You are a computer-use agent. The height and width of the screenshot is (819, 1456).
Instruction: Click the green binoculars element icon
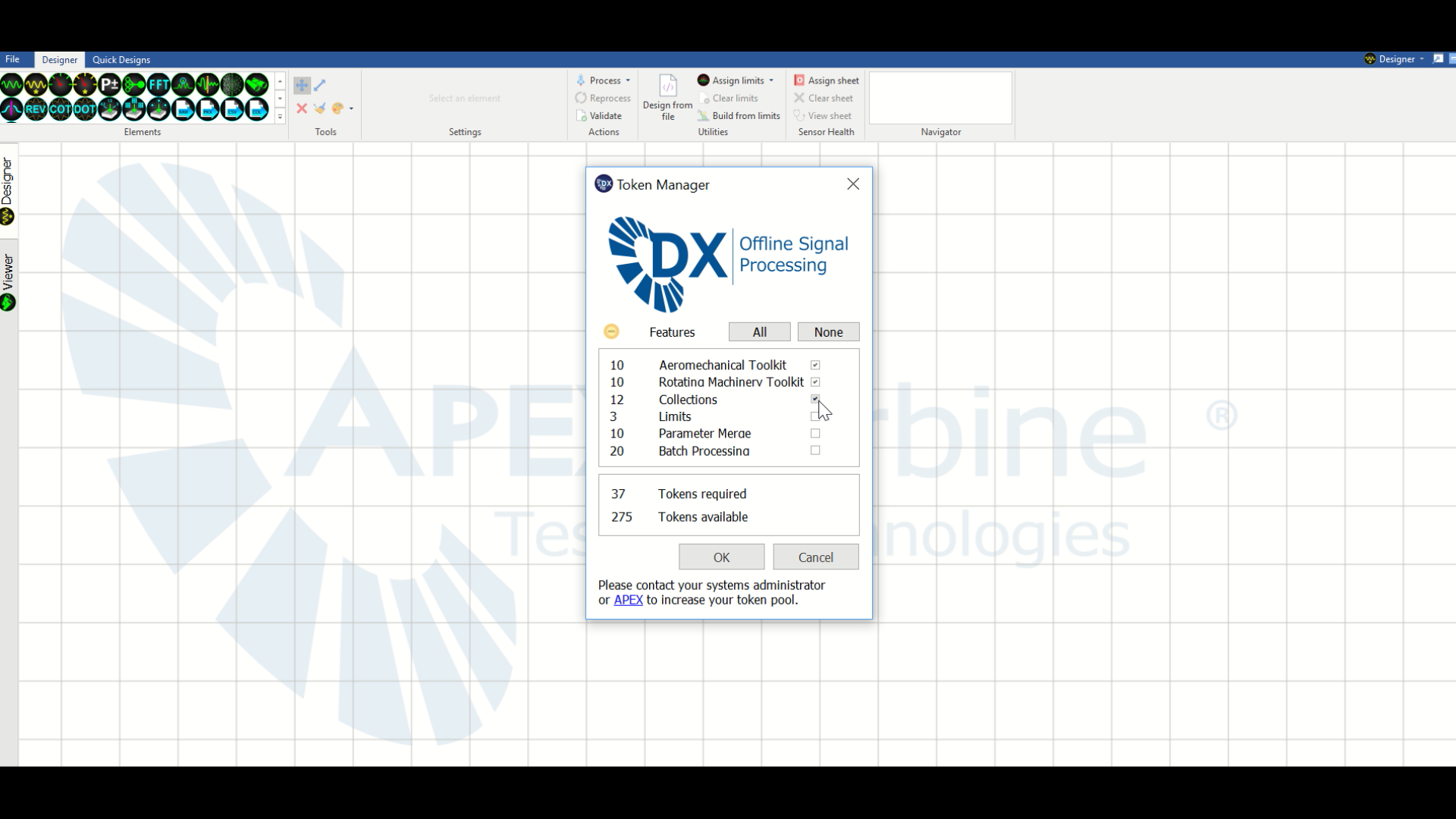click(x=256, y=84)
